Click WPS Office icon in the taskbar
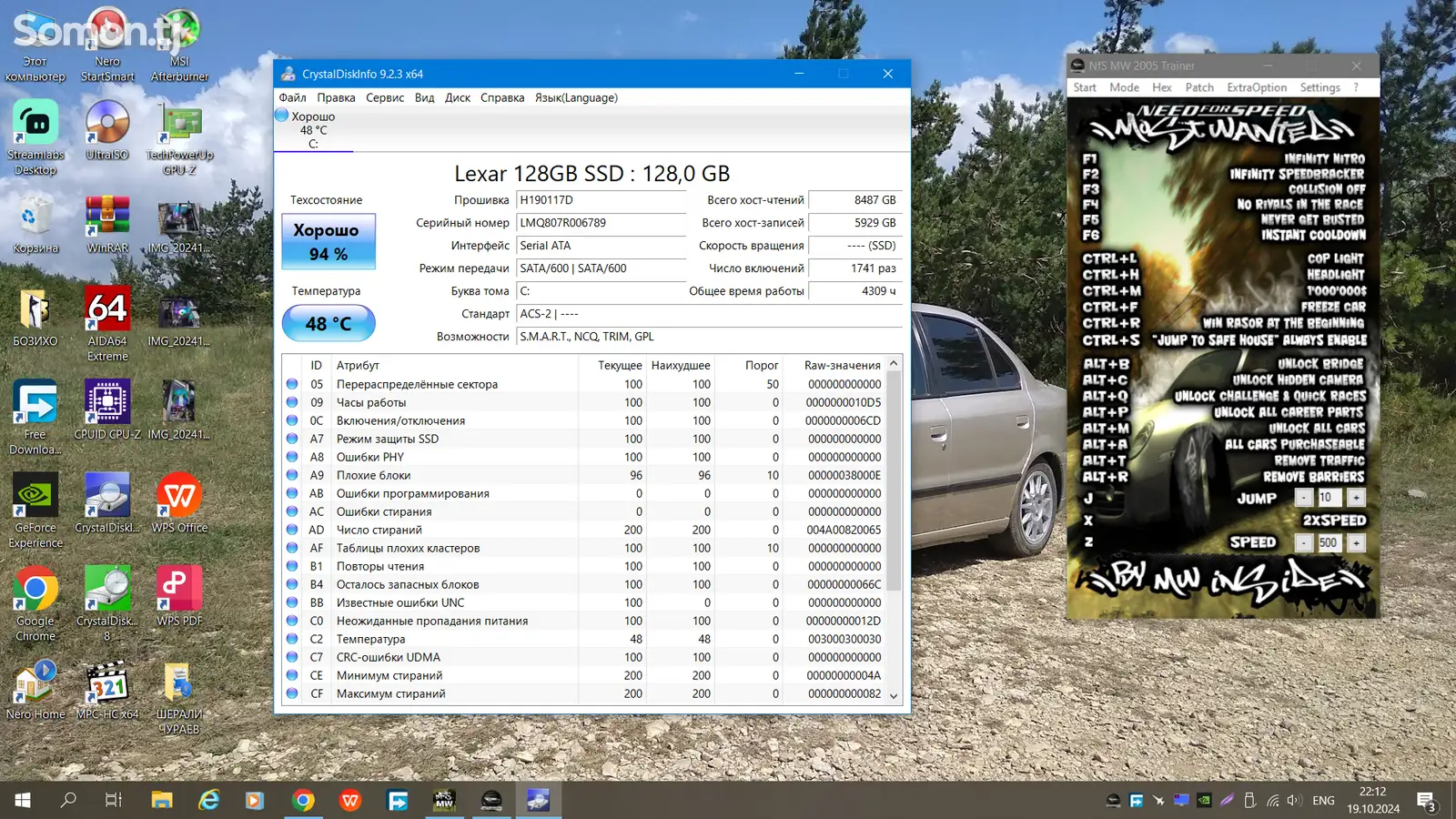 (x=350, y=800)
